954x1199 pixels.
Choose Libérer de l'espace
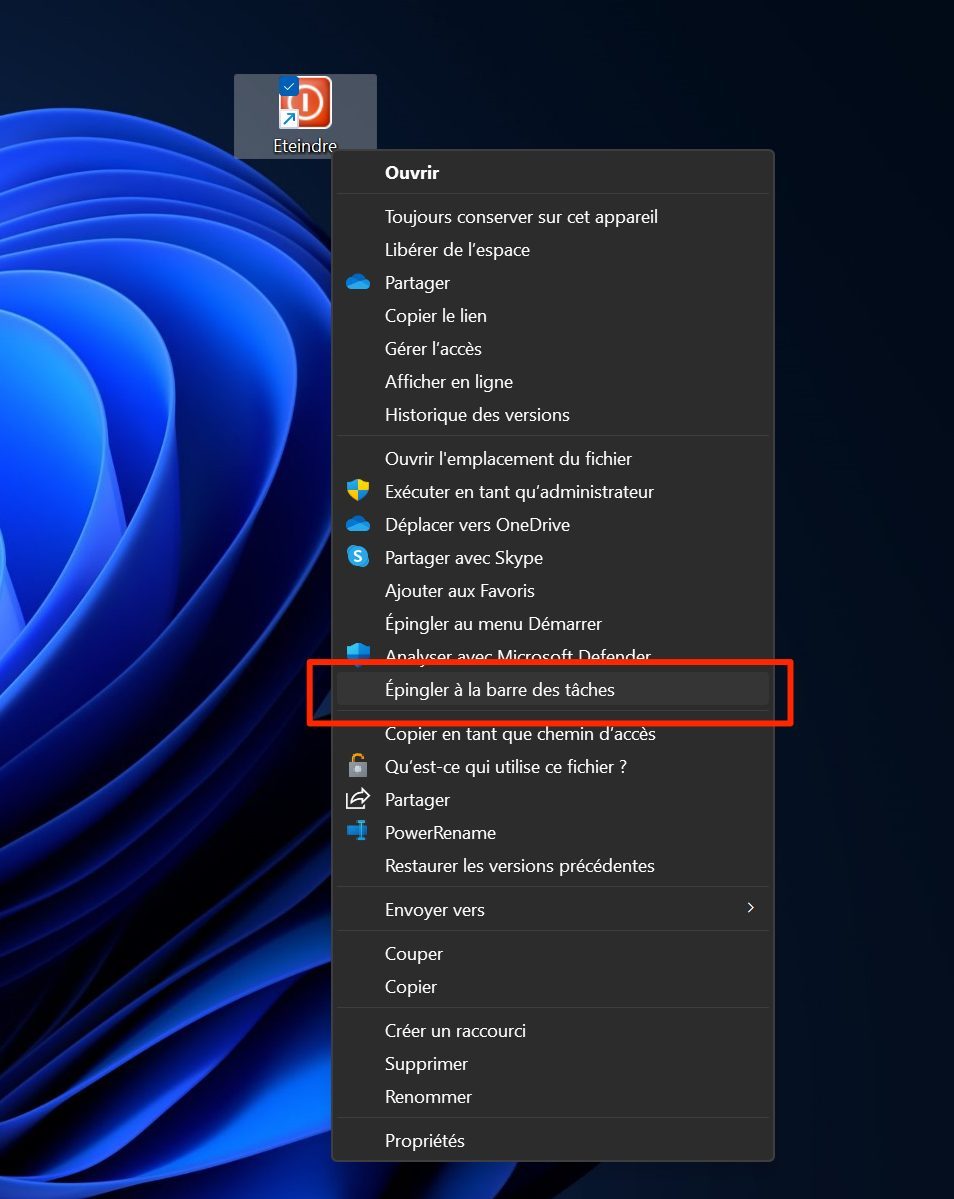553,250
